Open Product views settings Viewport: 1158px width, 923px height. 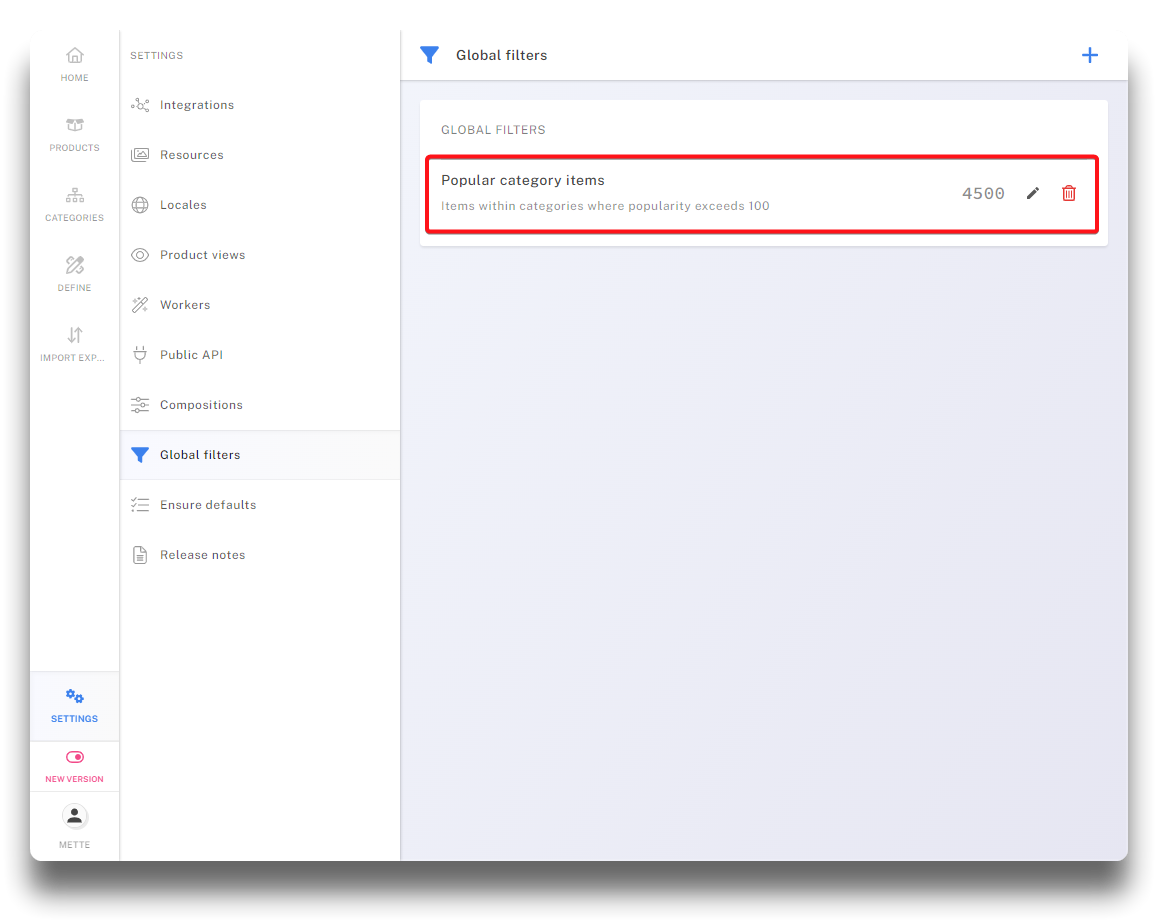coord(202,255)
